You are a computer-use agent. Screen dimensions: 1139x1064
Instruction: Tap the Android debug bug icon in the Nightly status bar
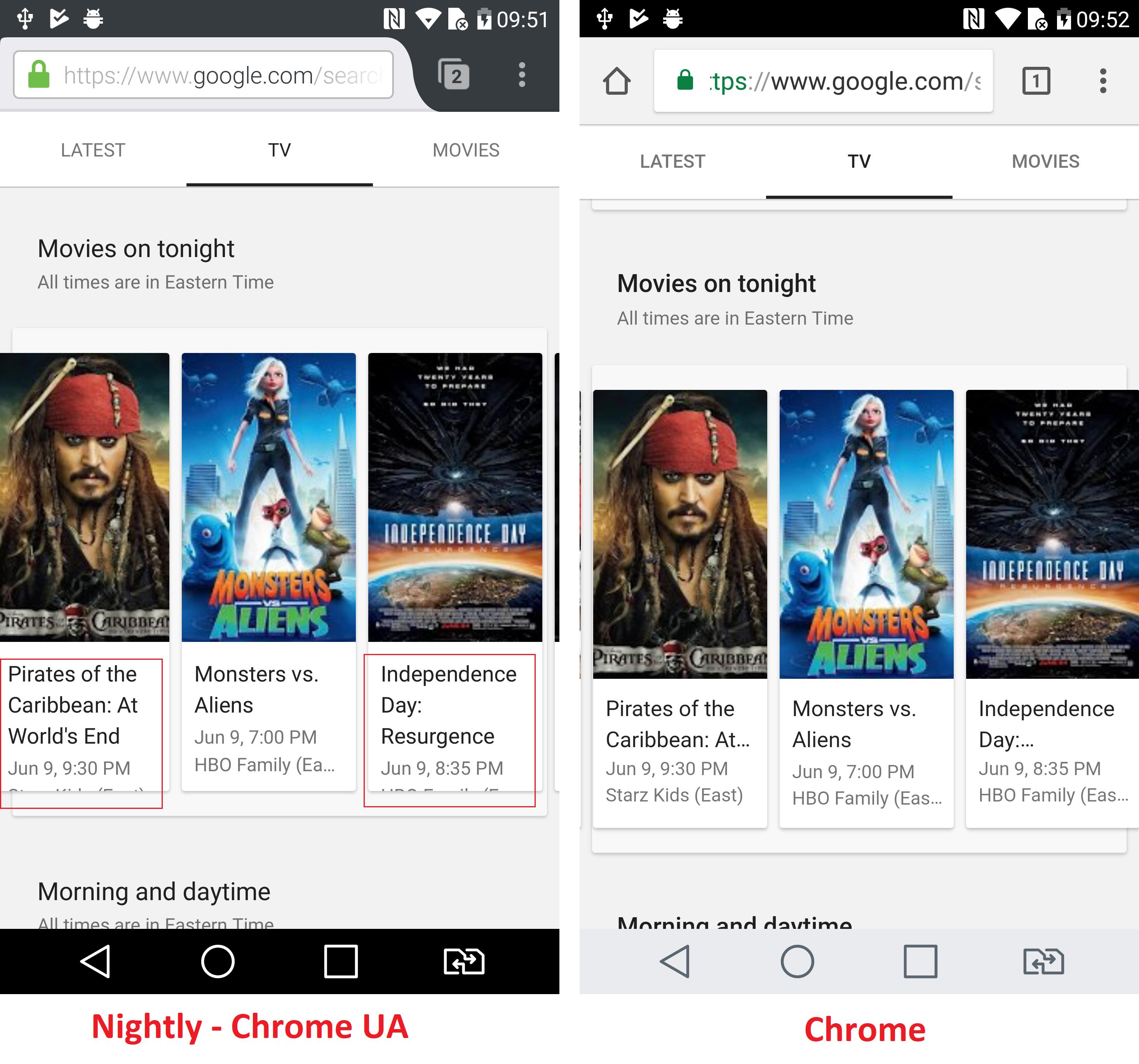point(93,18)
